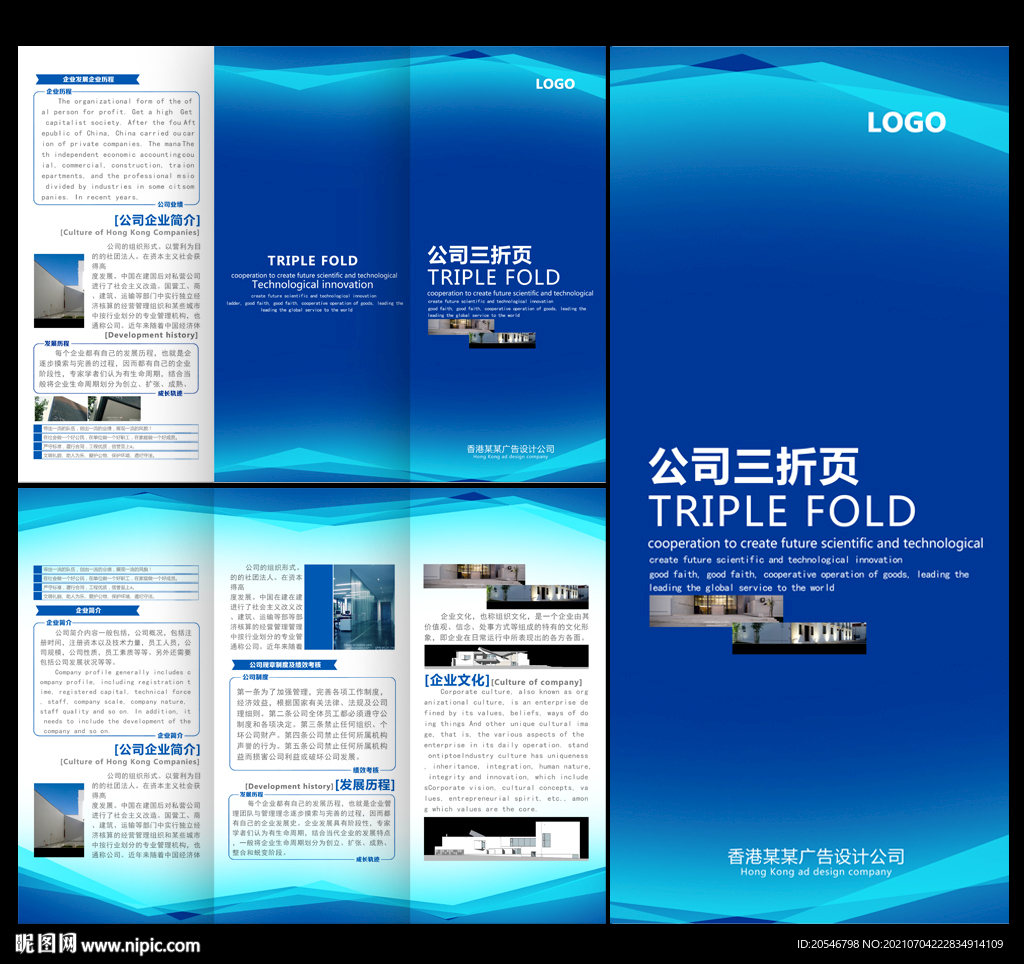The height and width of the screenshot is (964, 1024).
Task: Click the 企业简介 banner in bottom-left panel
Action: (88, 611)
